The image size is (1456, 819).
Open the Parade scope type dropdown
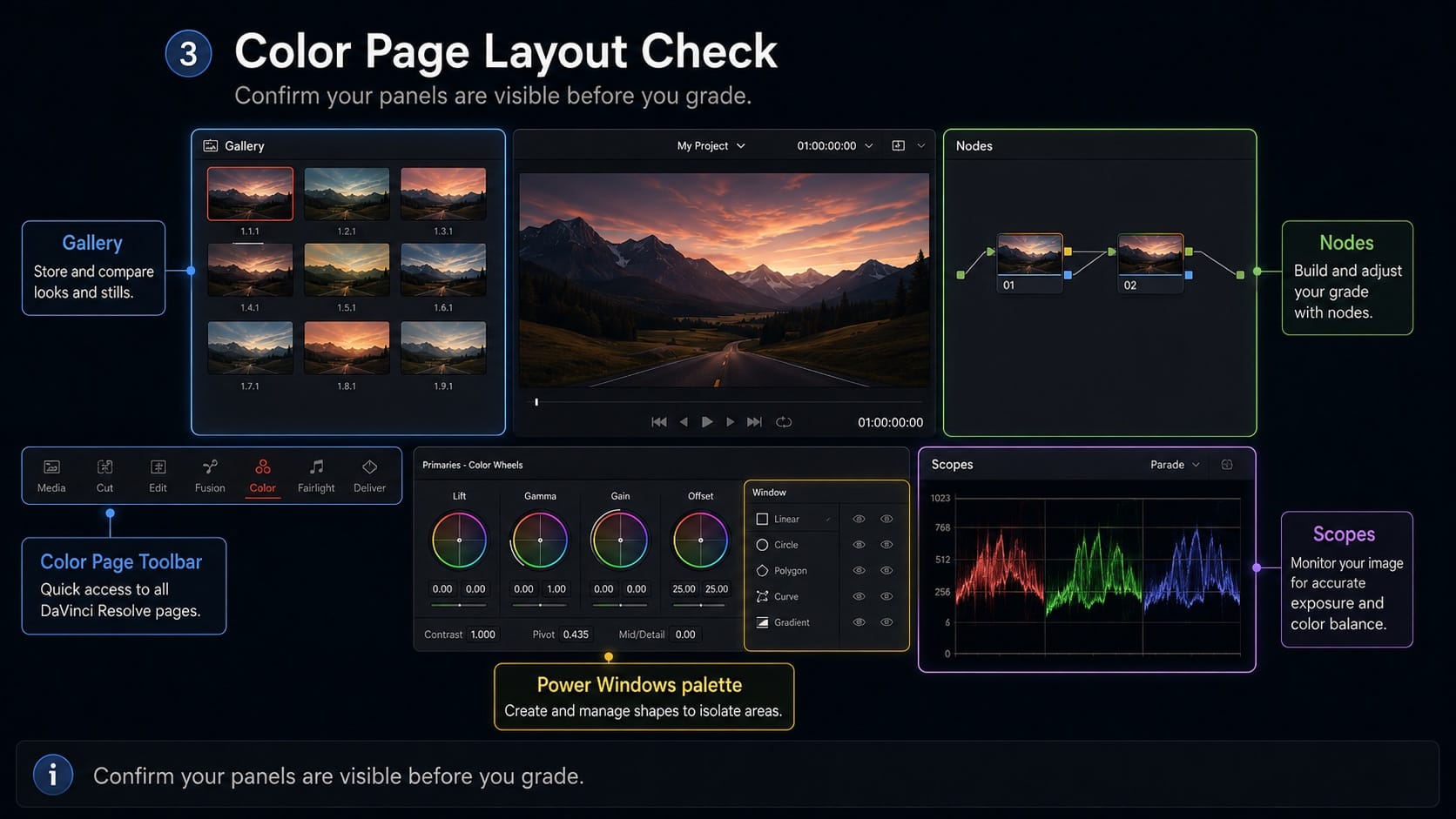click(x=1175, y=465)
